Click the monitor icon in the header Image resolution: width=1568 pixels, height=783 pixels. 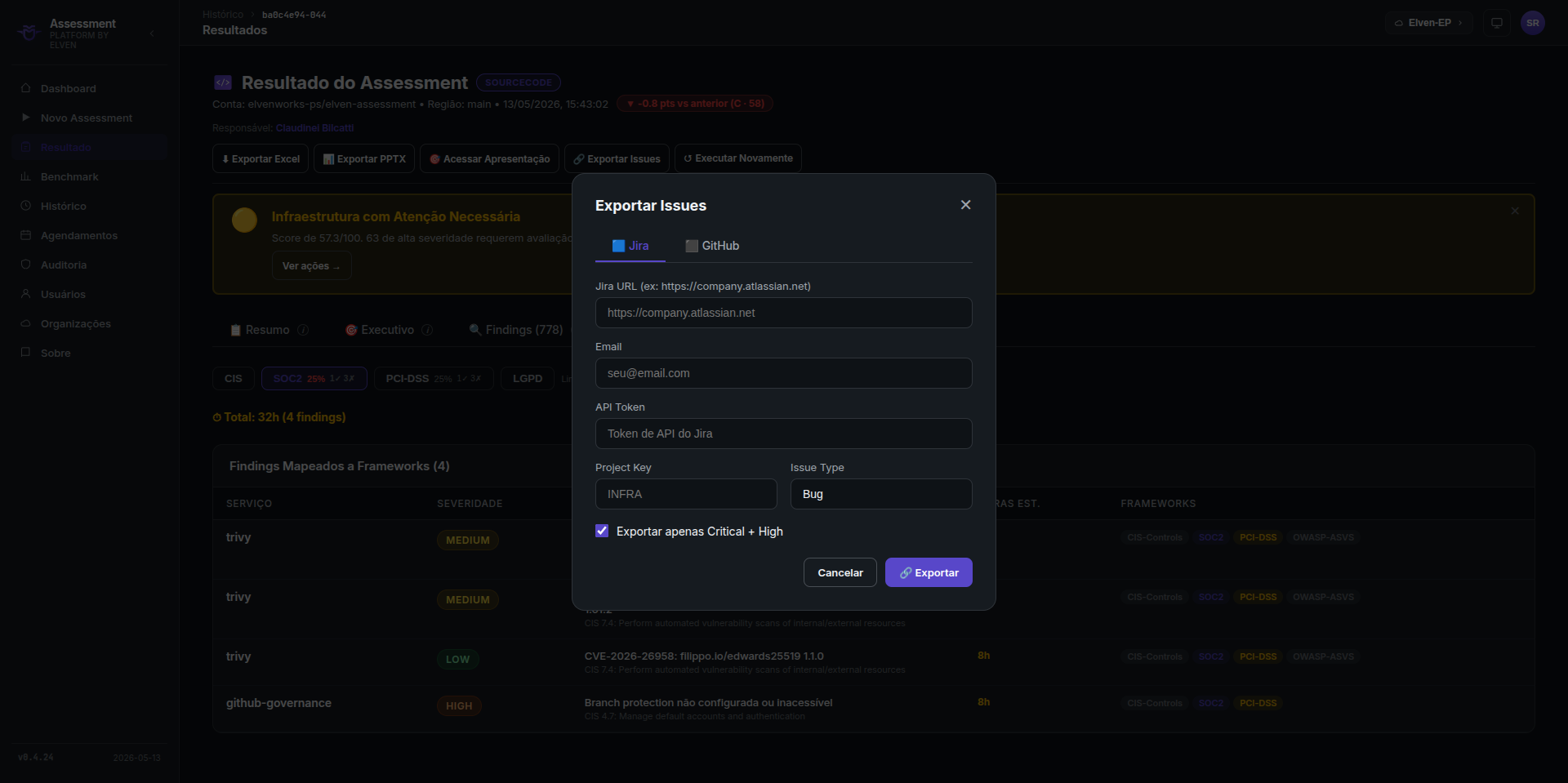point(1496,23)
